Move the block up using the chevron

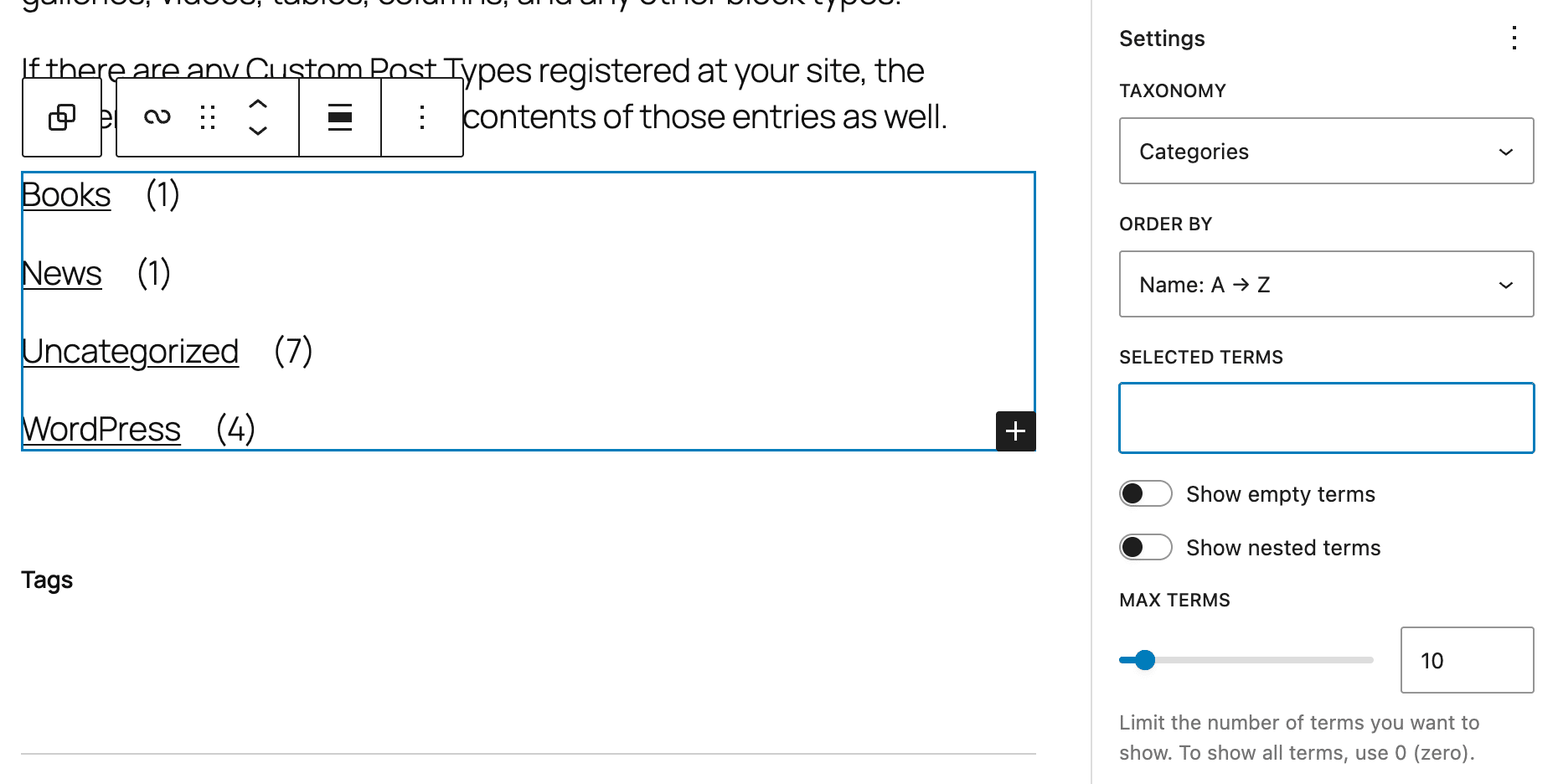259,104
